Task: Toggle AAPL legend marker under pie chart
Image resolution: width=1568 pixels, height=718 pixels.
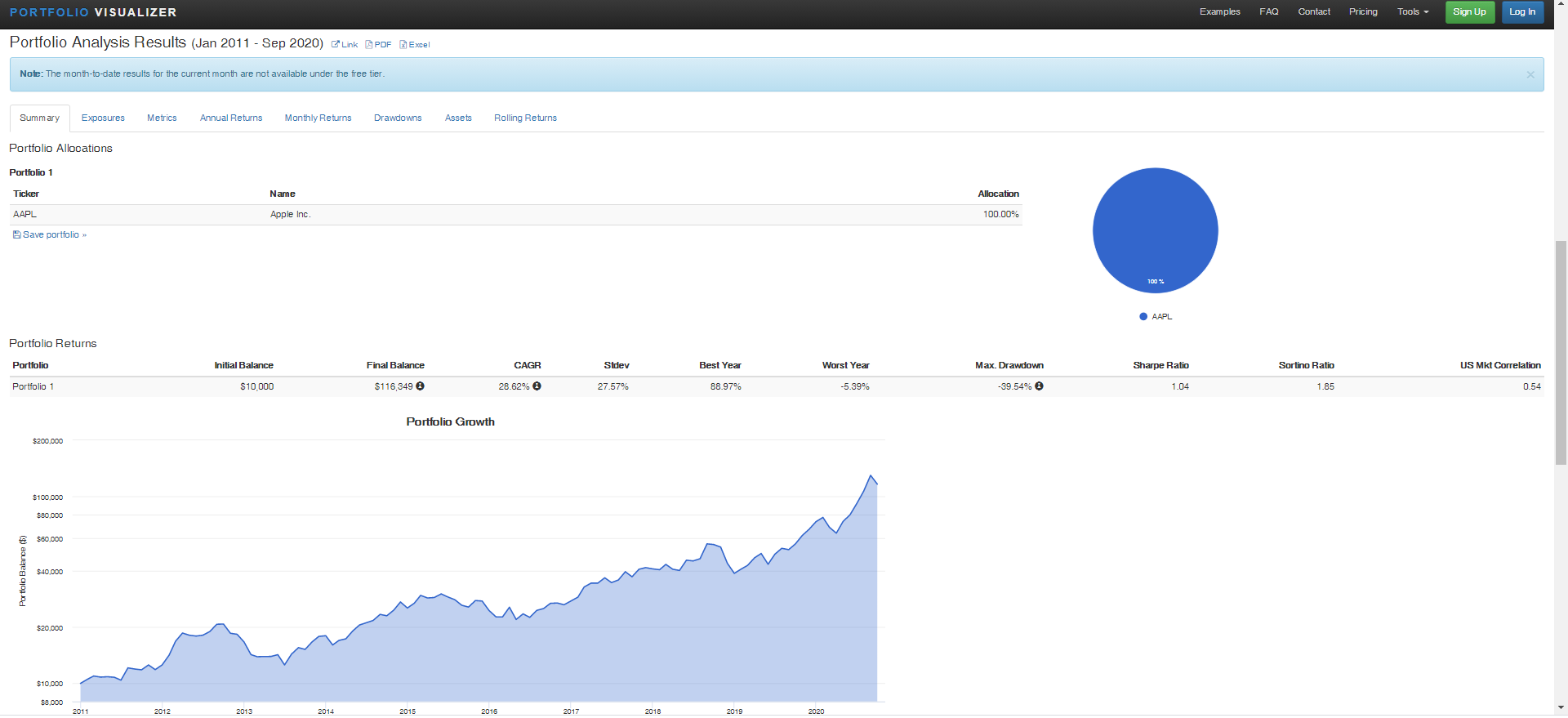Action: (1143, 317)
